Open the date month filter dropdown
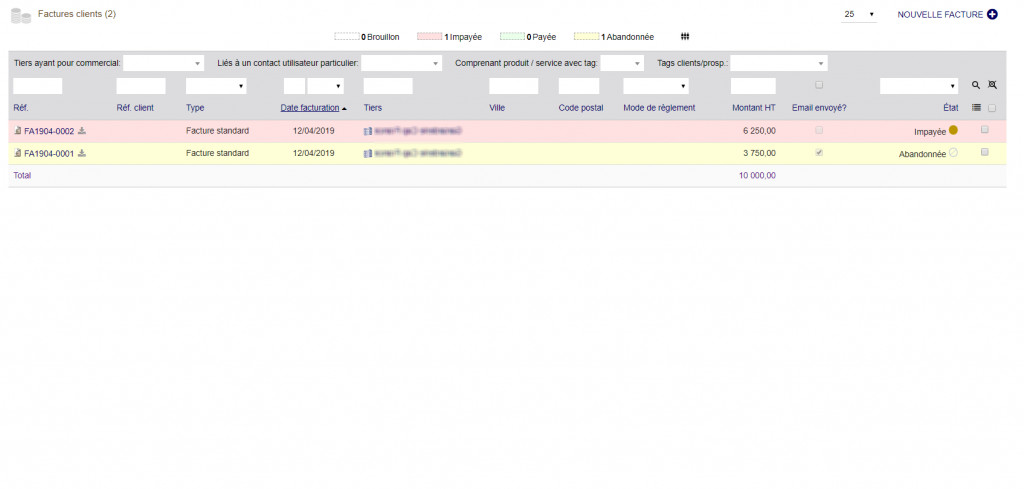Screen dimensions: 1024x489 pos(326,86)
